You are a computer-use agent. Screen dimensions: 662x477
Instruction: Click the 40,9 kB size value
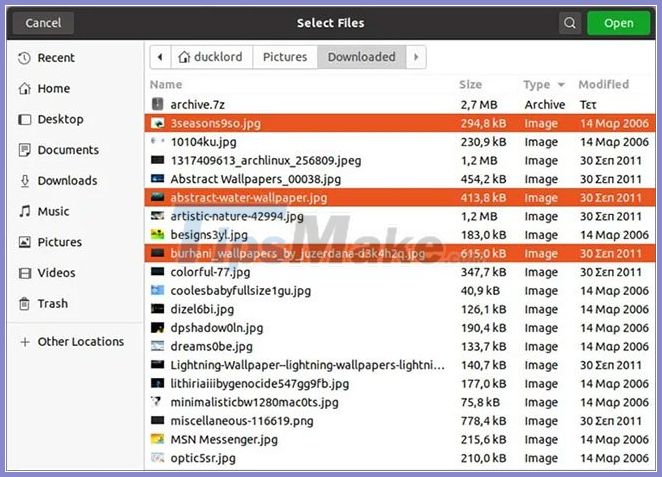[x=480, y=291]
